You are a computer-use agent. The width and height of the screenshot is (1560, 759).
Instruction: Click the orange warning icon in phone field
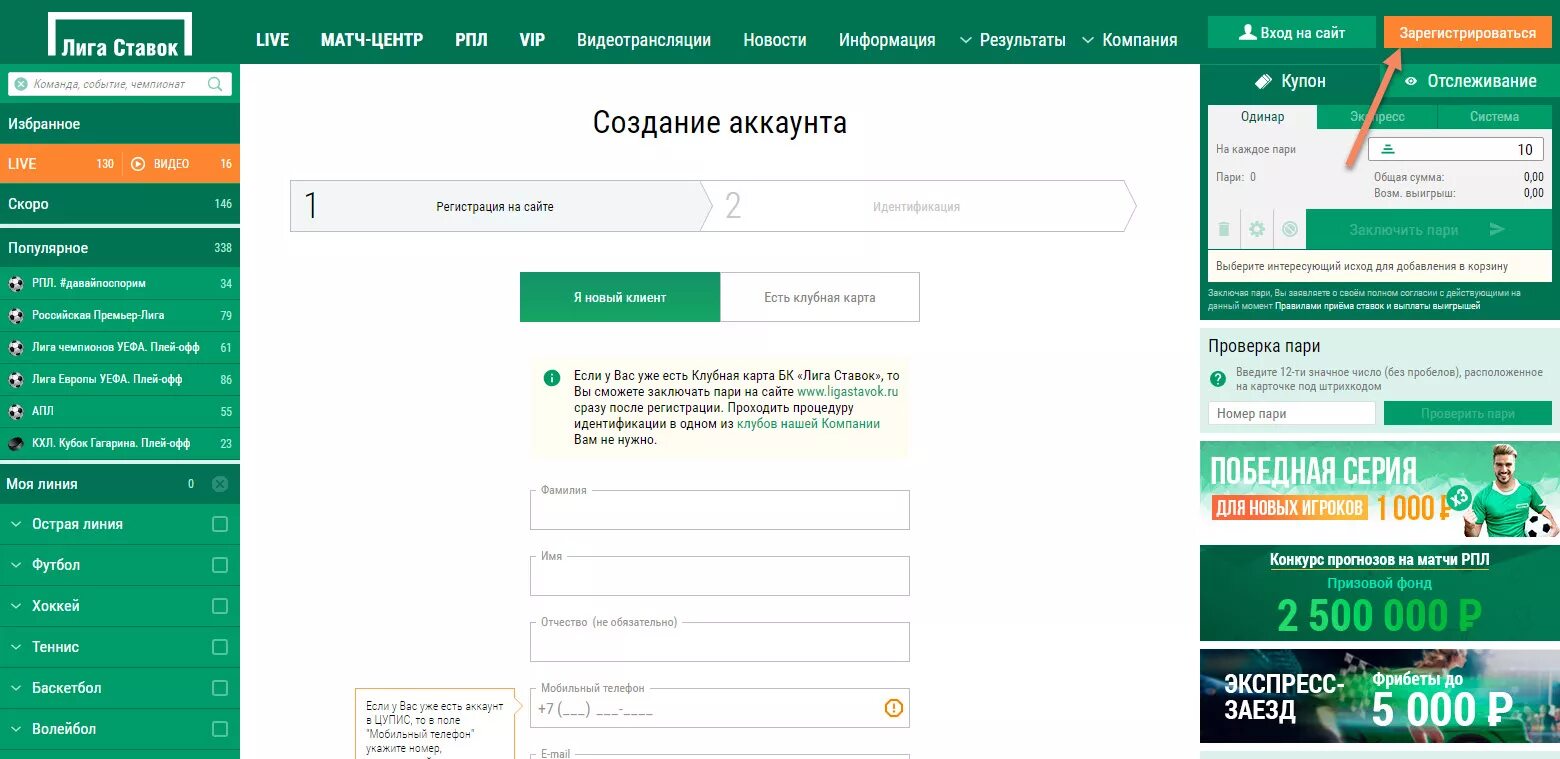tap(893, 708)
